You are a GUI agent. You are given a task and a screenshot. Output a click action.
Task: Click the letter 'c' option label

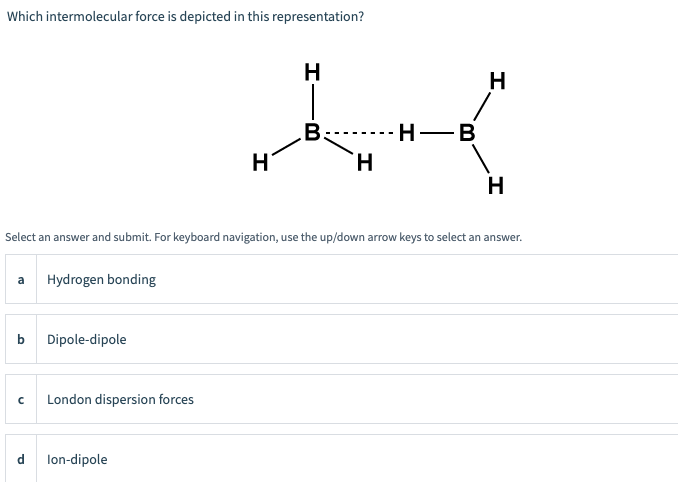click(21, 400)
